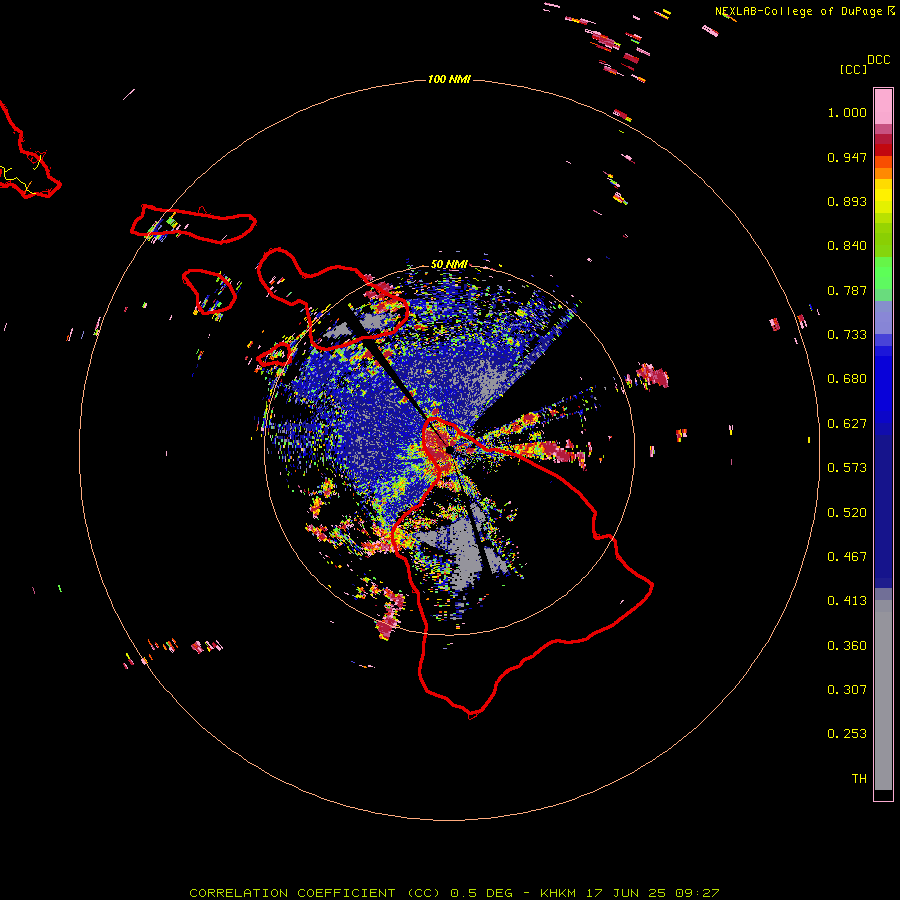
Task: Select the large gray segment of color bar
Action: (x=883, y=695)
